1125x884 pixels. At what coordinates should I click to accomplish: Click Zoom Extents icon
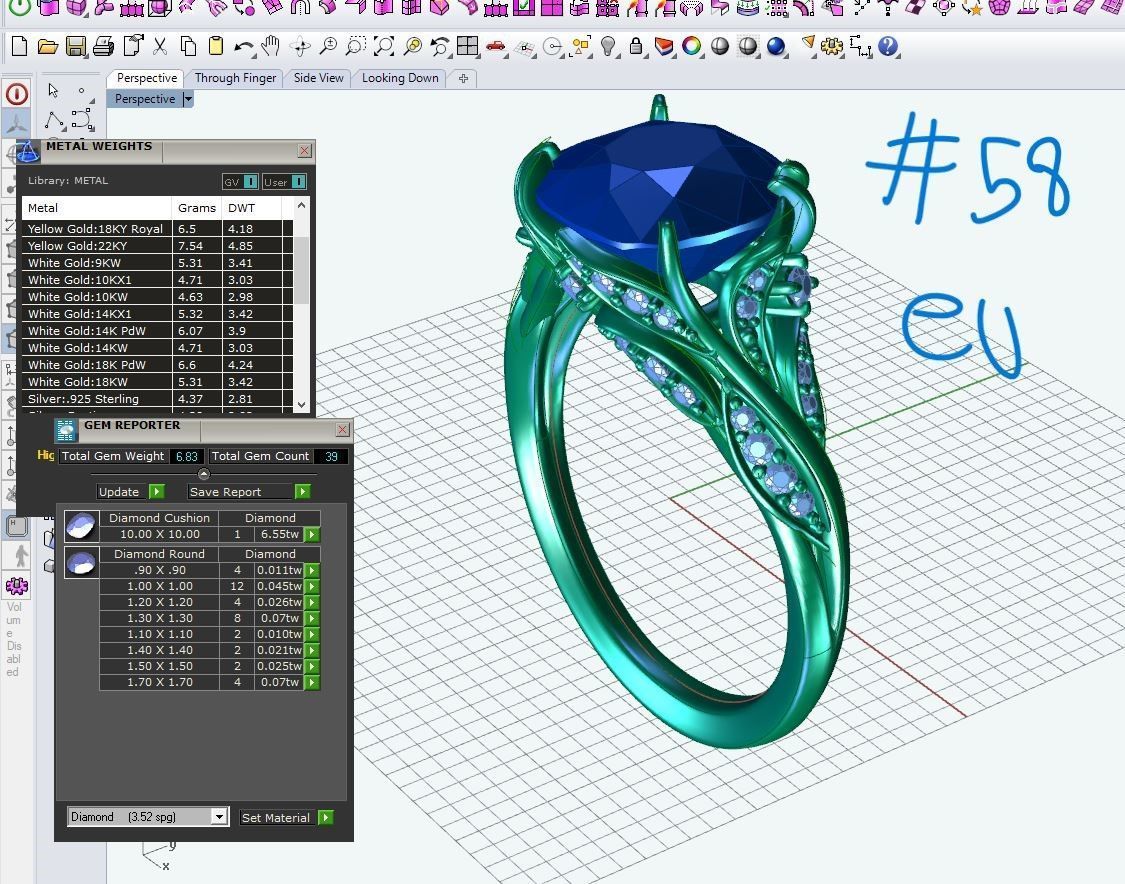pos(384,47)
